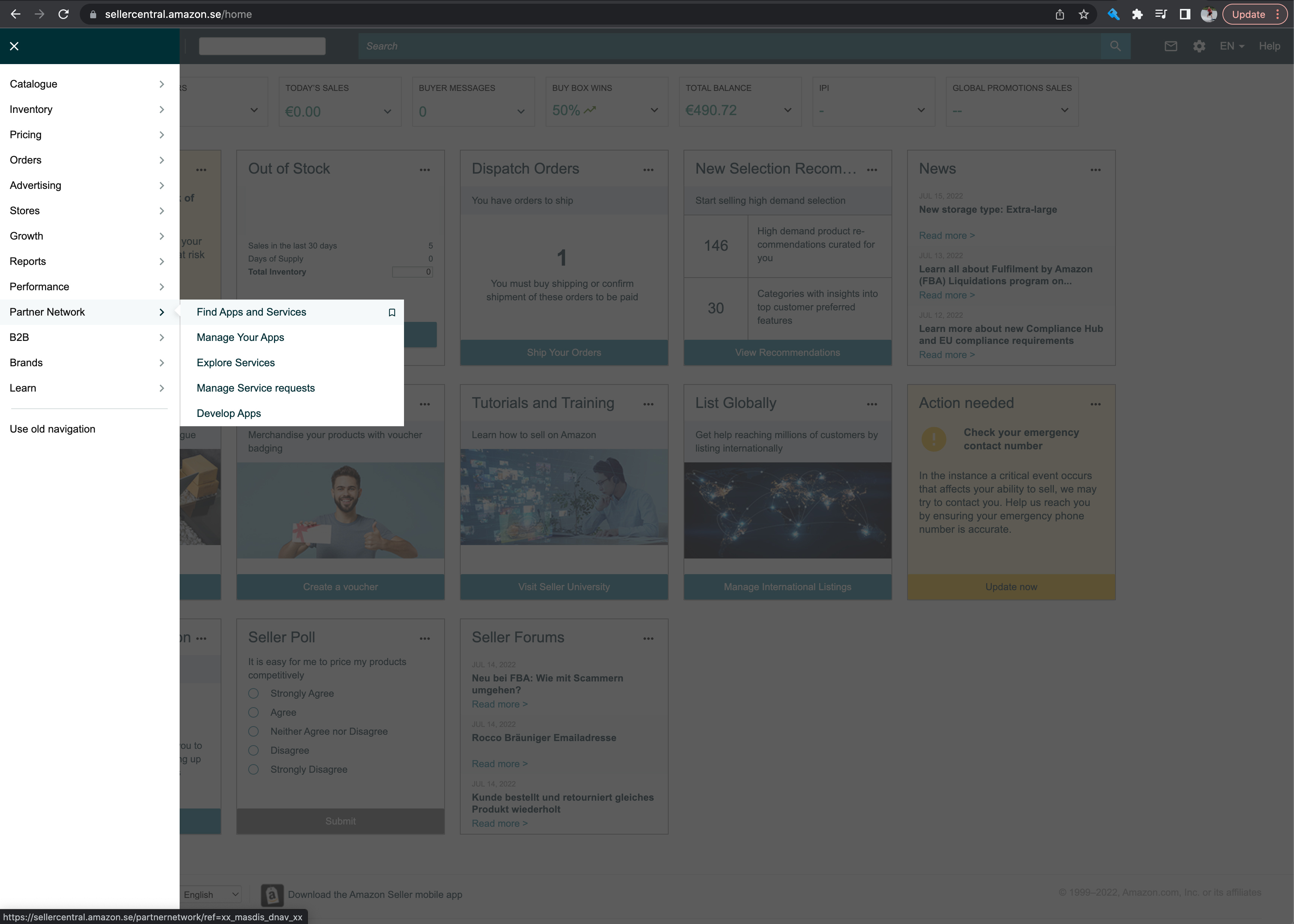The height and width of the screenshot is (924, 1294).
Task: Open the browser profile avatar
Action: pos(1209,14)
